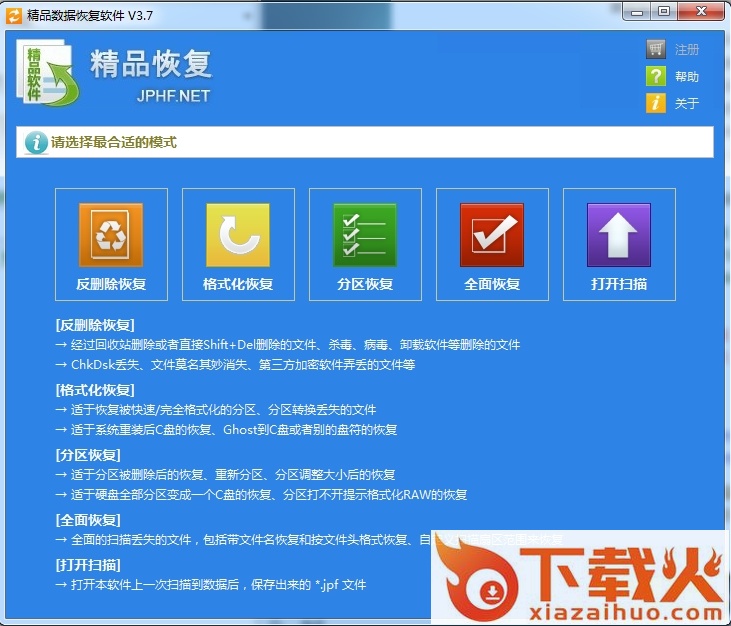Minimize the 精品数据恢复软件 window
731x626 pixels.
coord(637,12)
